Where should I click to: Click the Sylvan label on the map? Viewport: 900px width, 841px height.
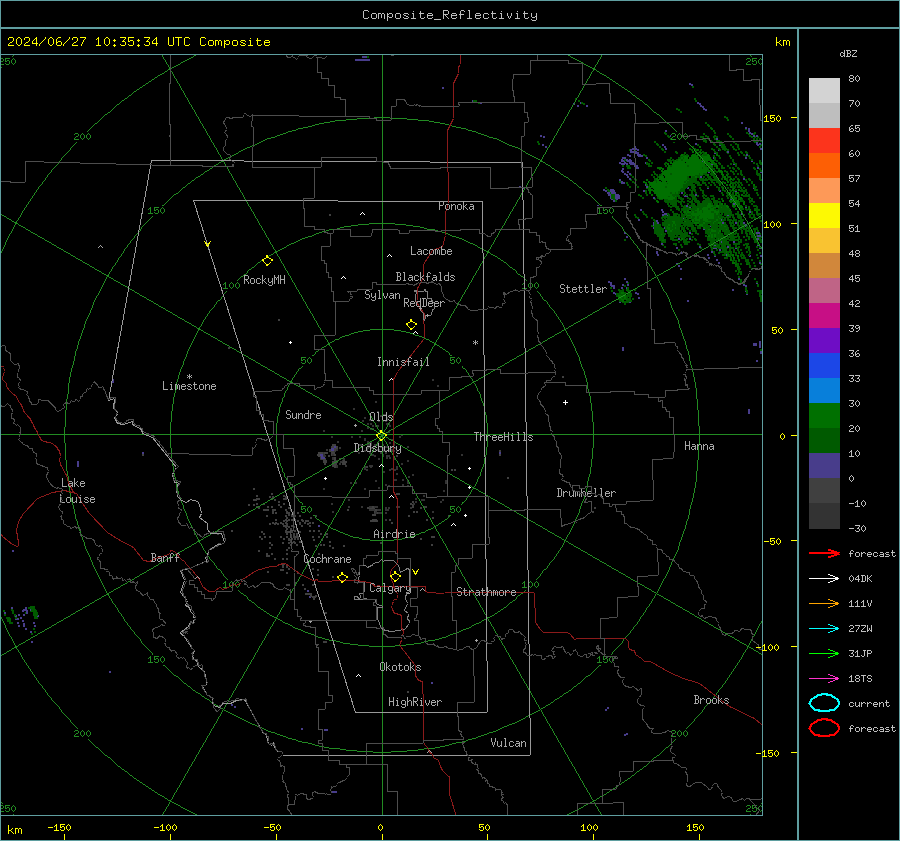pyautogui.click(x=382, y=295)
